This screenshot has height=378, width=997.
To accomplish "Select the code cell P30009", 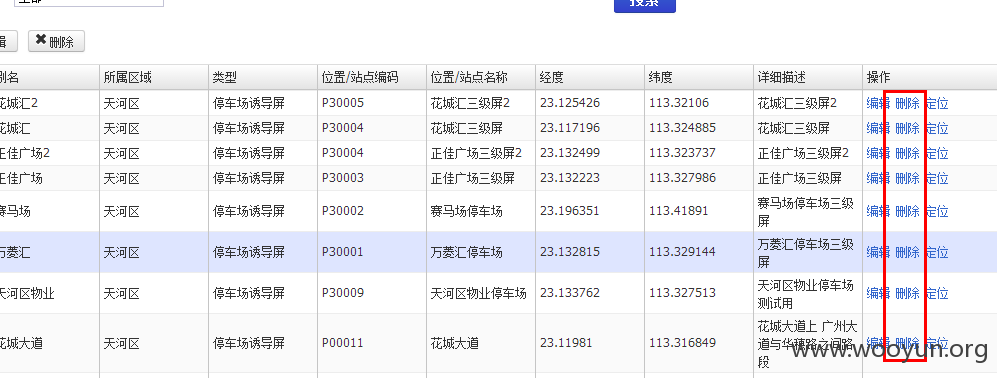I will click(x=343, y=293).
